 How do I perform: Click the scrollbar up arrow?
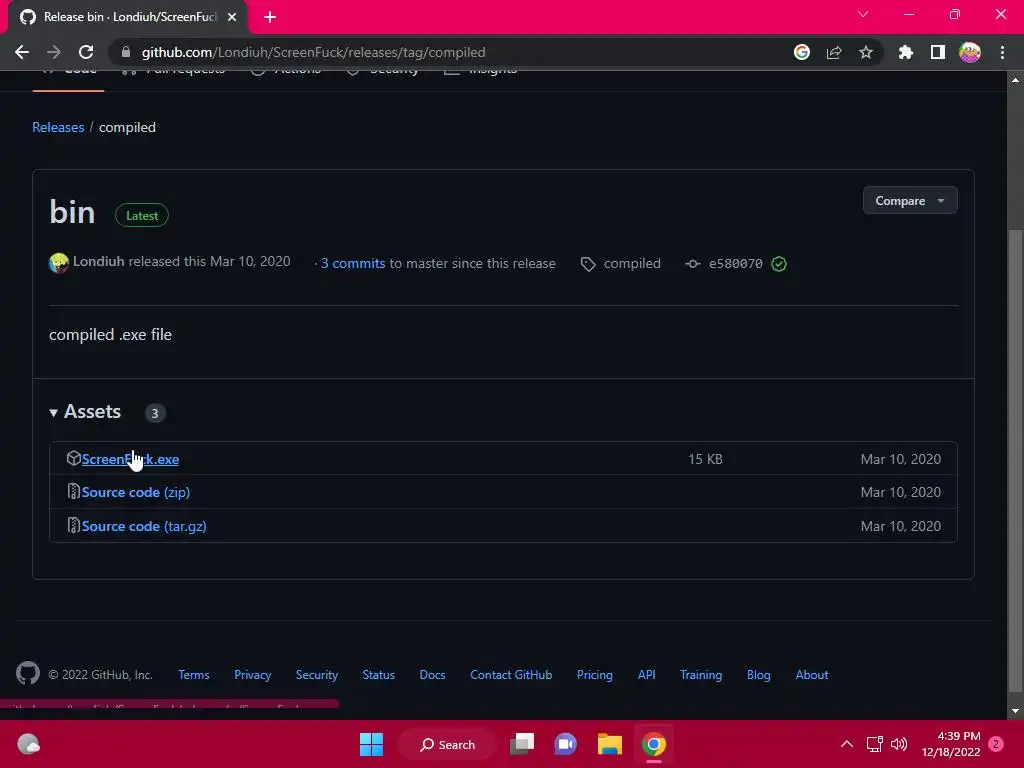pos(1015,80)
